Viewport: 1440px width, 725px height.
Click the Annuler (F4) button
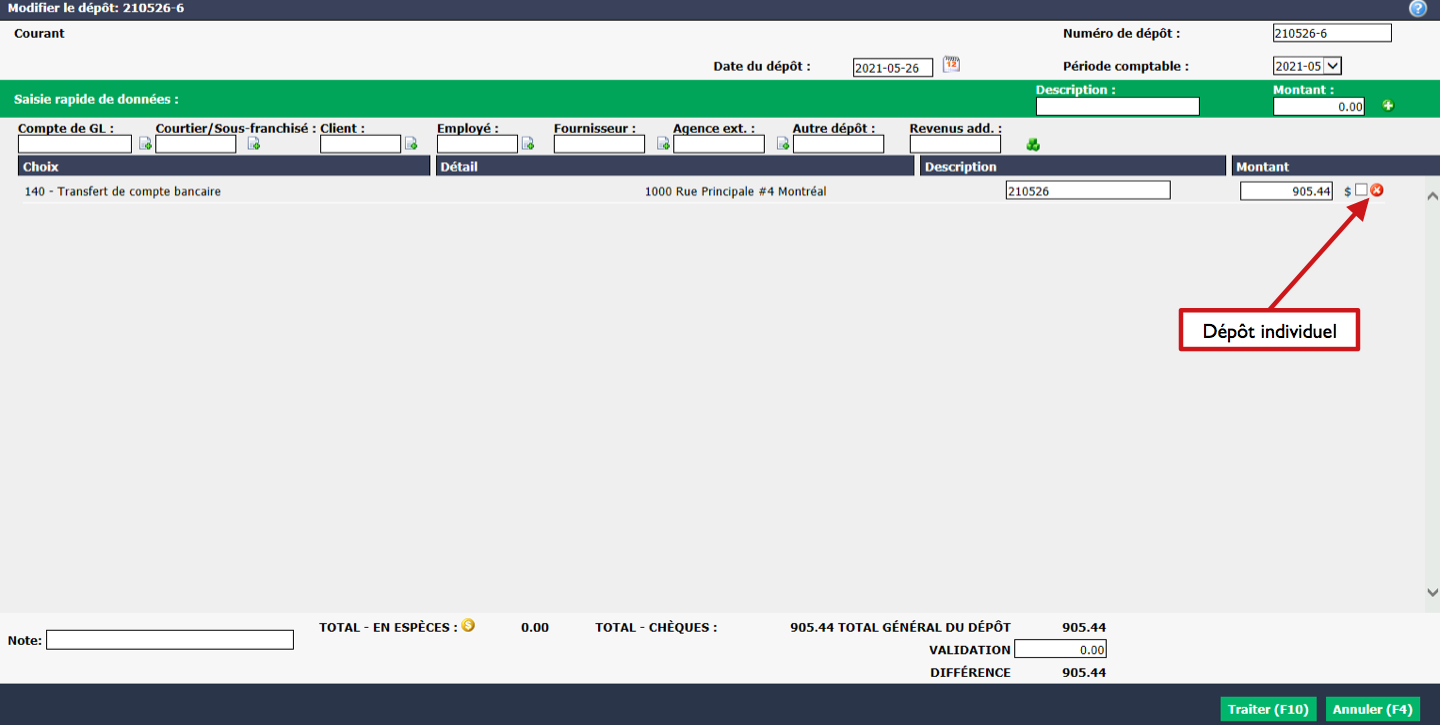click(1373, 709)
